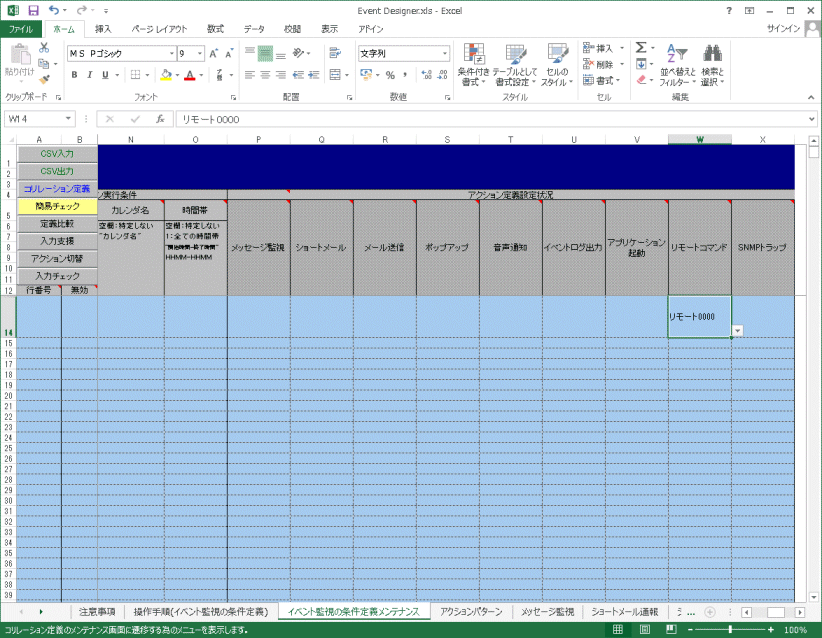Apply the fill color bucket
The height and width of the screenshot is (638, 822).
(166, 75)
